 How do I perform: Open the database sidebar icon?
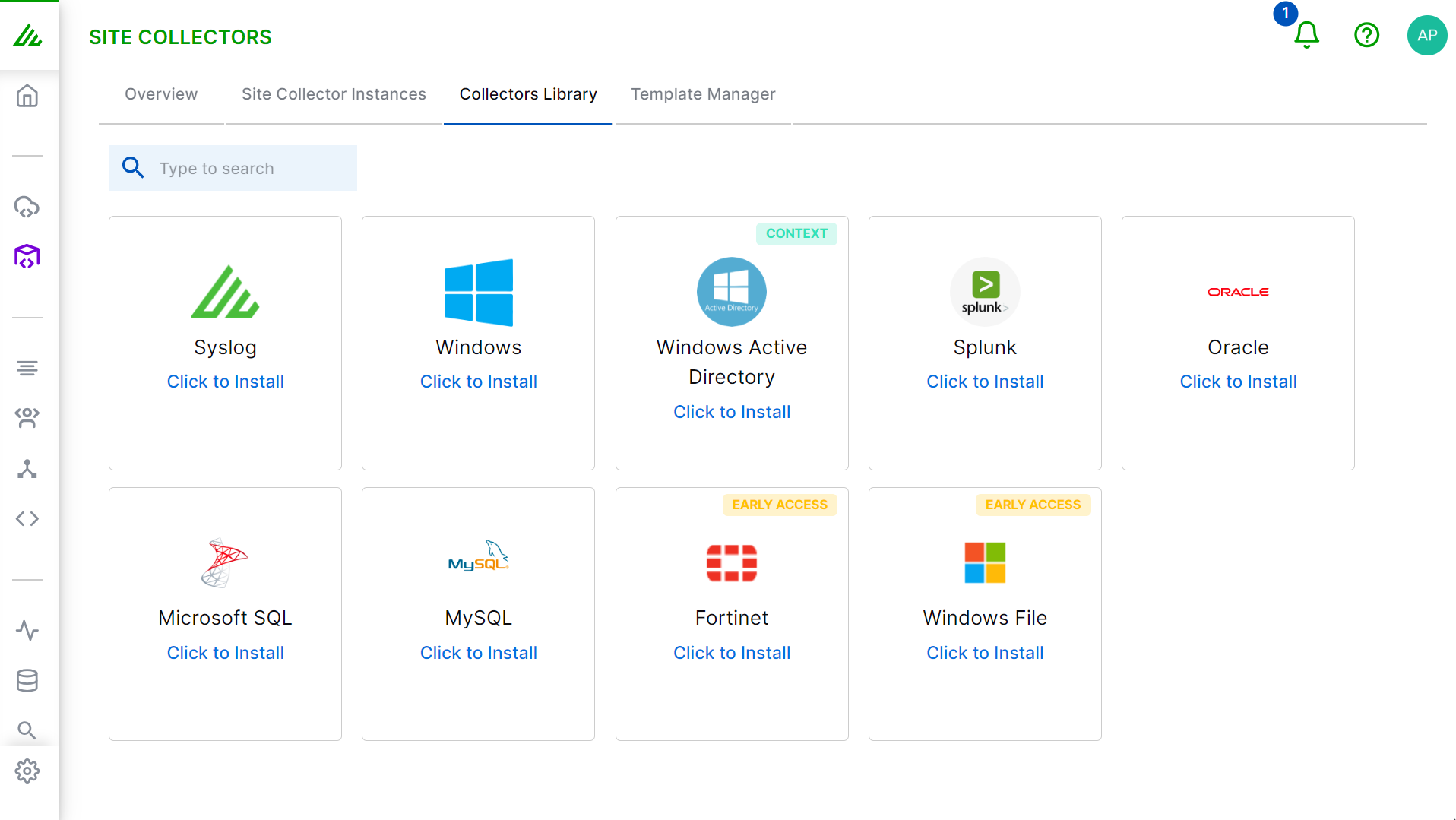(27, 681)
